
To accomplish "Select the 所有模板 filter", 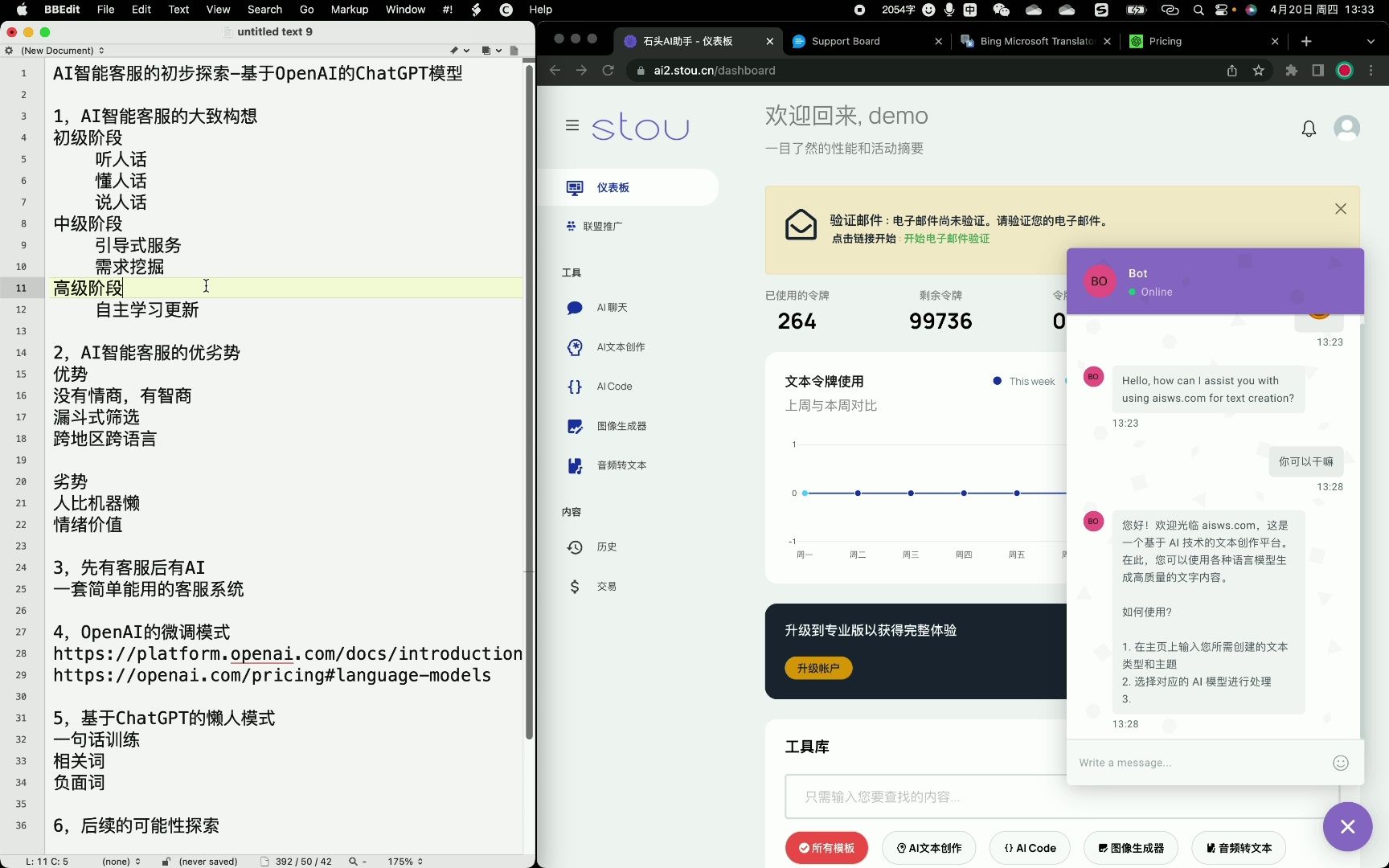I will click(x=826, y=848).
